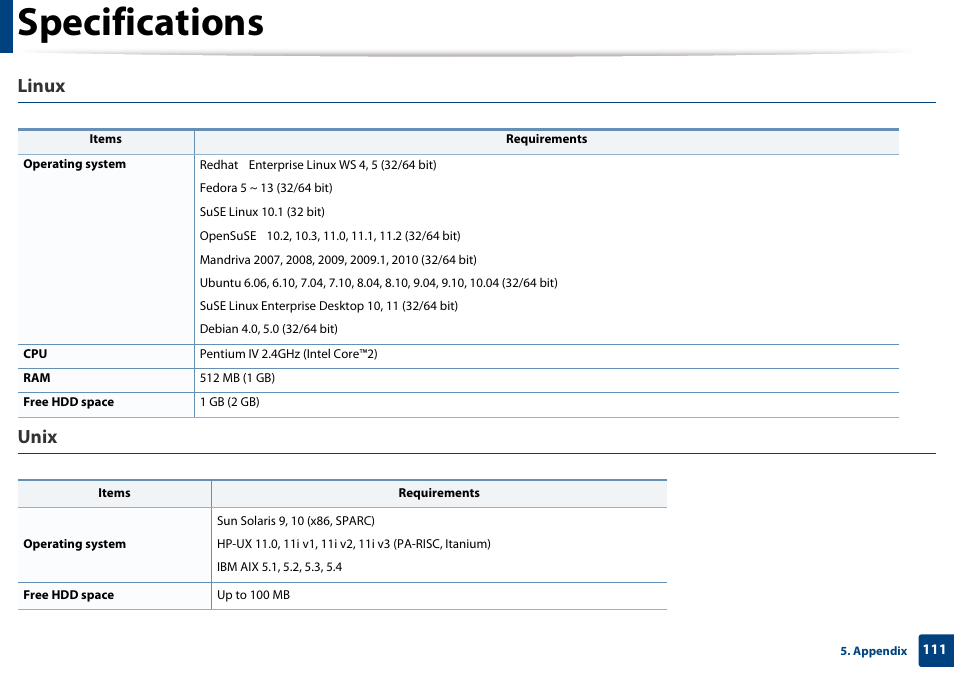The height and width of the screenshot is (675, 954).
Task: Select the Ubuntu versions line in Linux table
Action: tap(378, 282)
